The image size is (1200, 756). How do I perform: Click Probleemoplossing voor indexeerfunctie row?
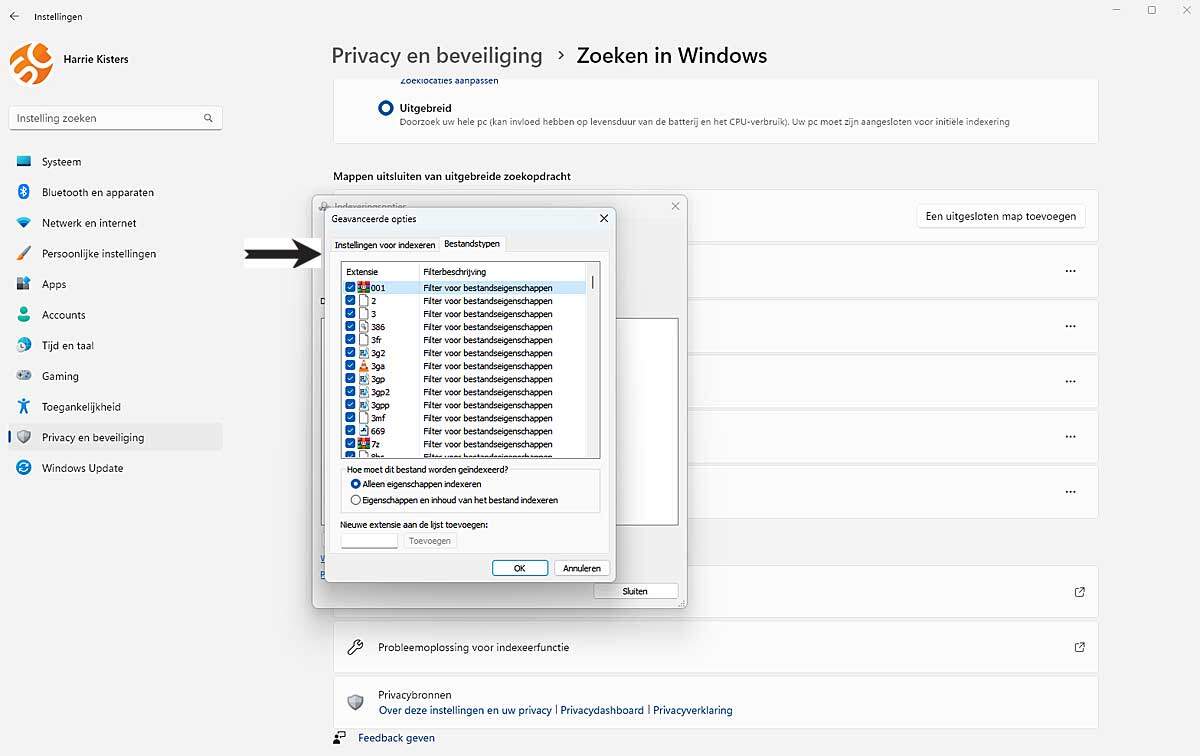click(x=715, y=647)
